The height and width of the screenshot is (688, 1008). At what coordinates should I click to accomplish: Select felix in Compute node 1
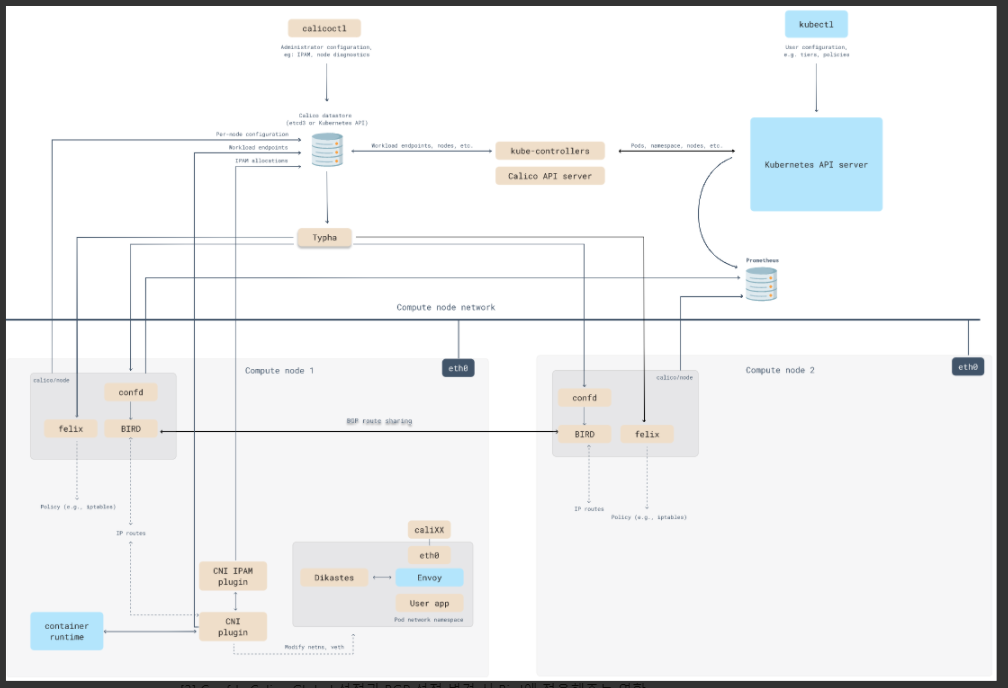[71, 428]
